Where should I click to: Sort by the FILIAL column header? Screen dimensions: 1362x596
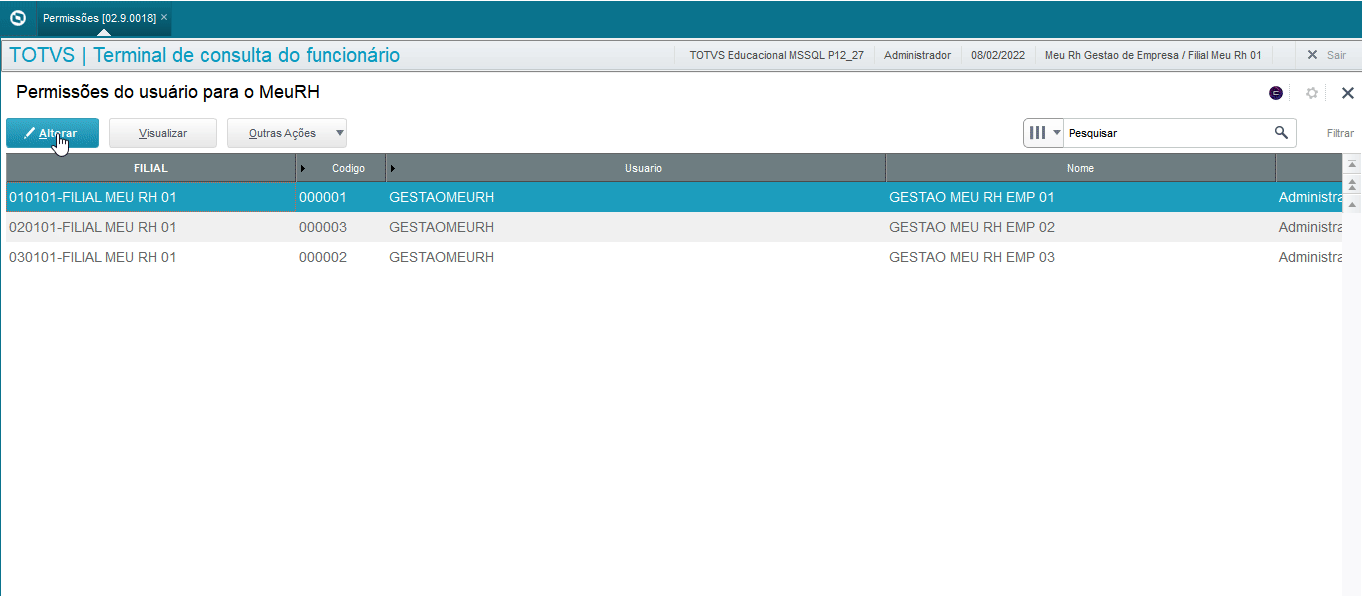coord(151,168)
